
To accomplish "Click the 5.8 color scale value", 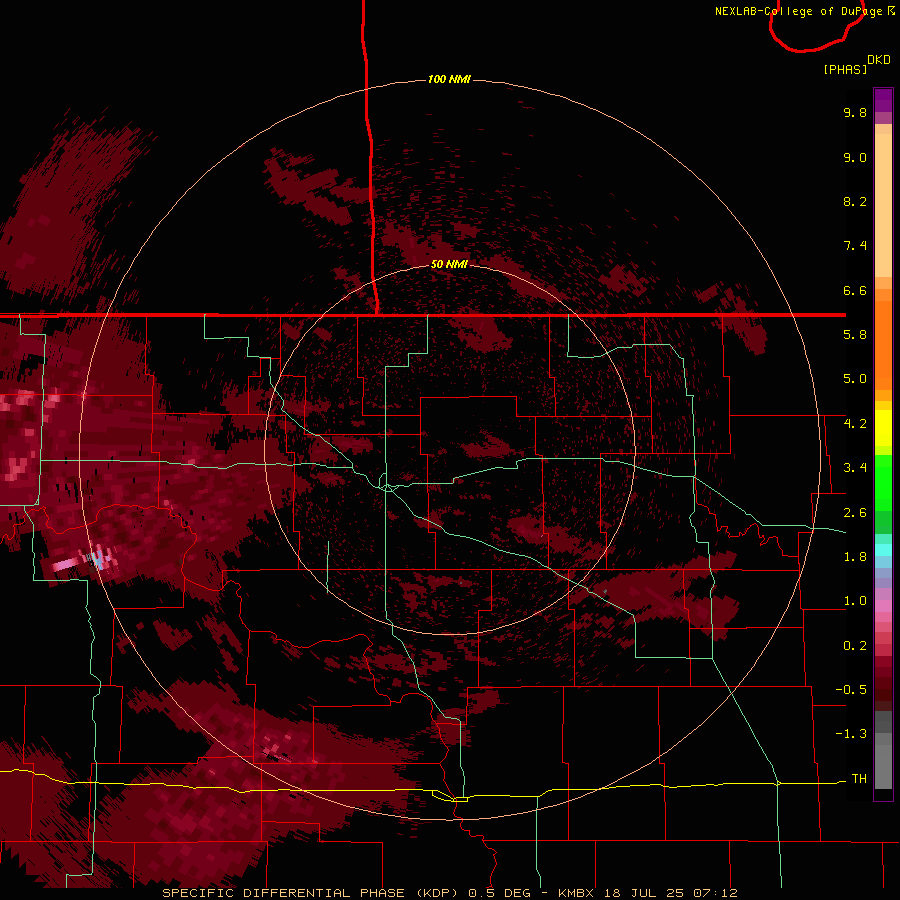I will tap(855, 335).
